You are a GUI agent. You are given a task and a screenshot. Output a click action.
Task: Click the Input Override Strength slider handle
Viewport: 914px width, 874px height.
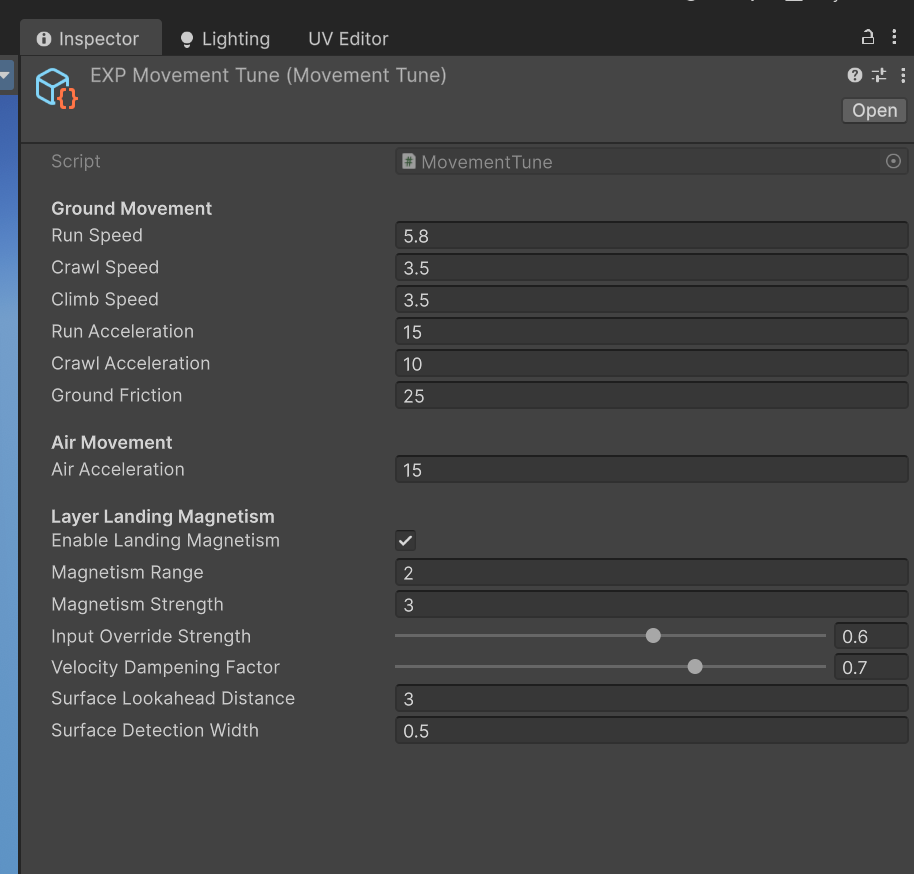tap(653, 636)
